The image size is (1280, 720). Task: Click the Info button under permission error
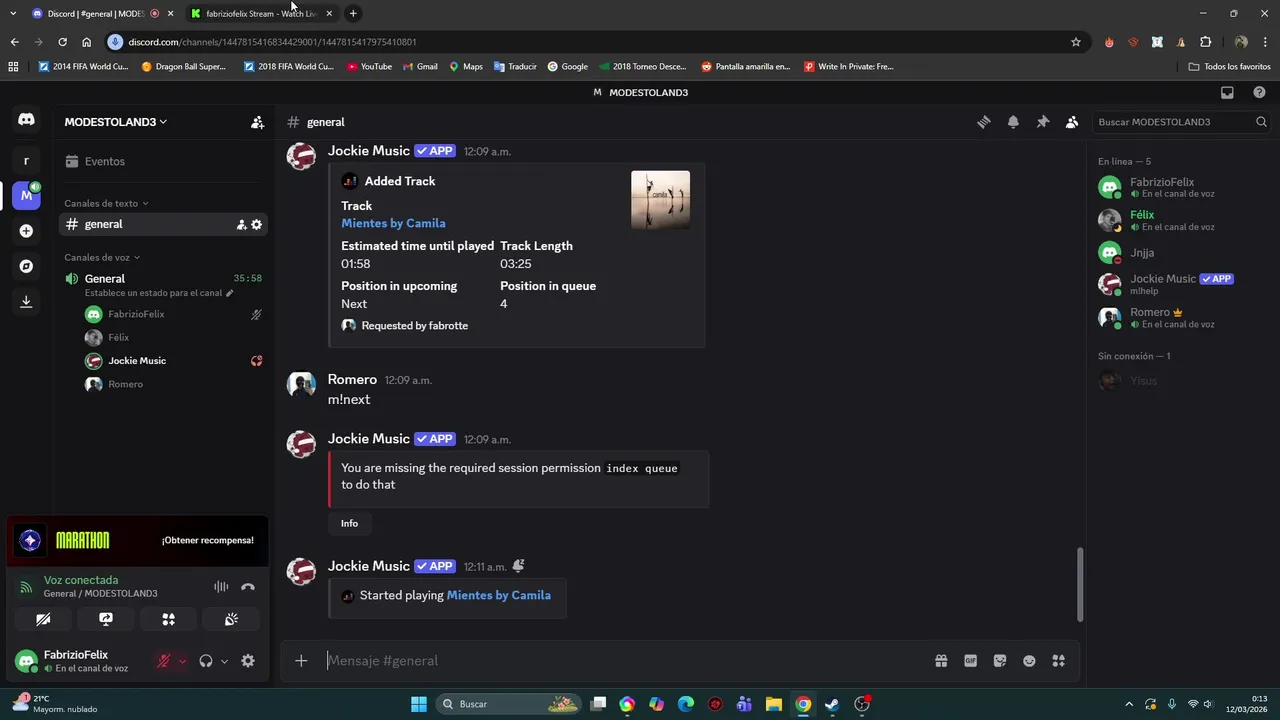(349, 523)
